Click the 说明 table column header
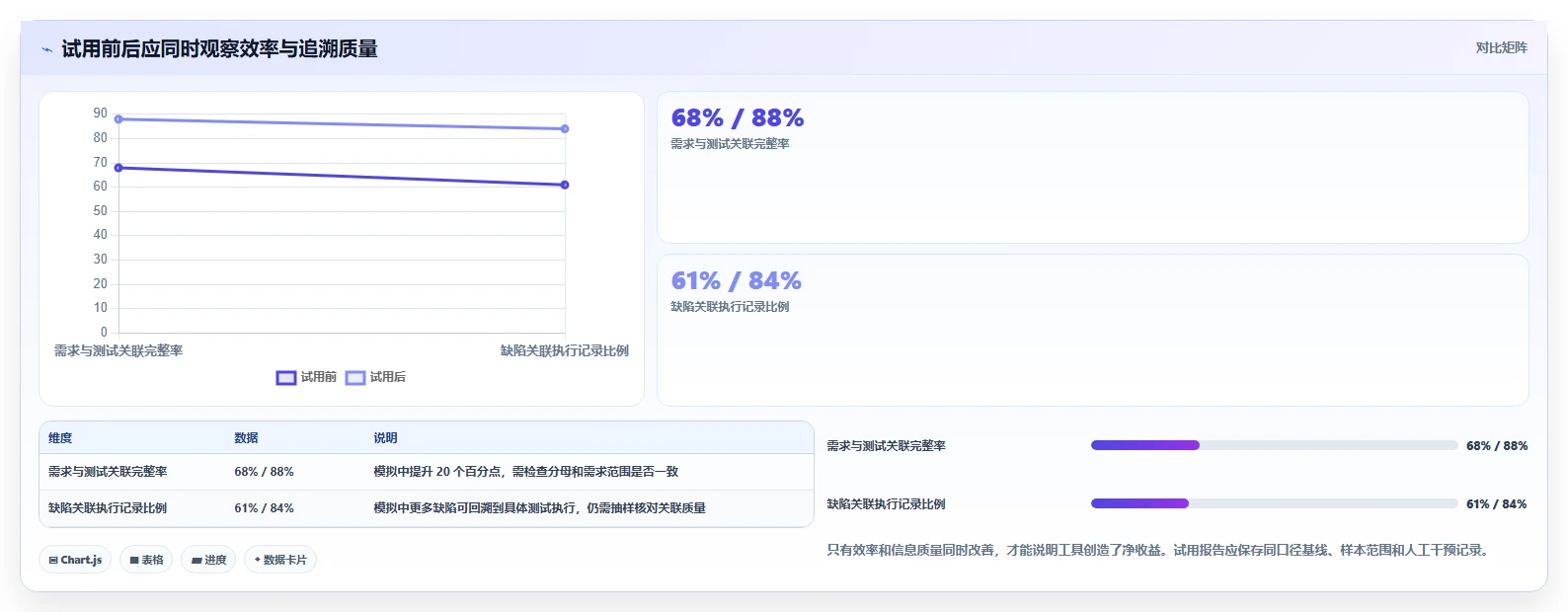The height and width of the screenshot is (612, 1568). 385,438
